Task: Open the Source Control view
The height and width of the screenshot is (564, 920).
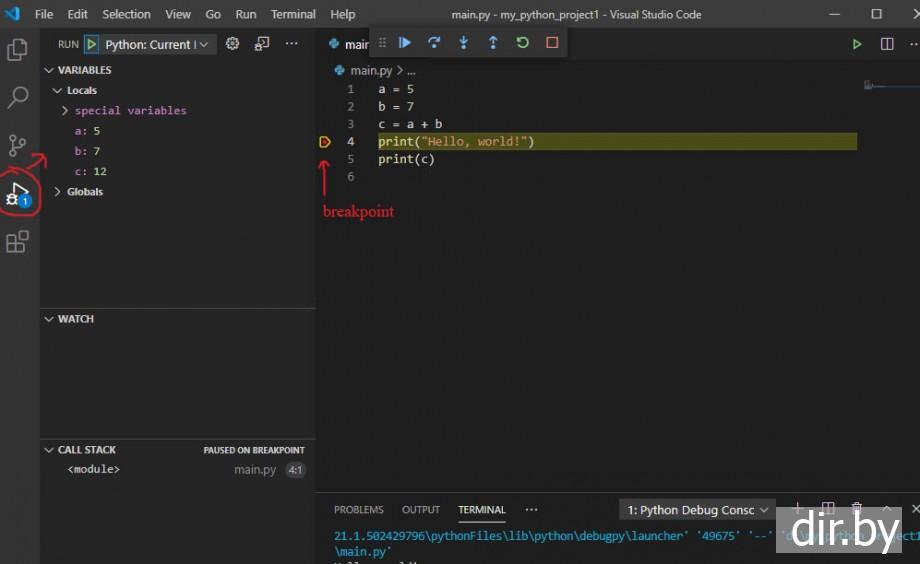Action: click(x=17, y=145)
